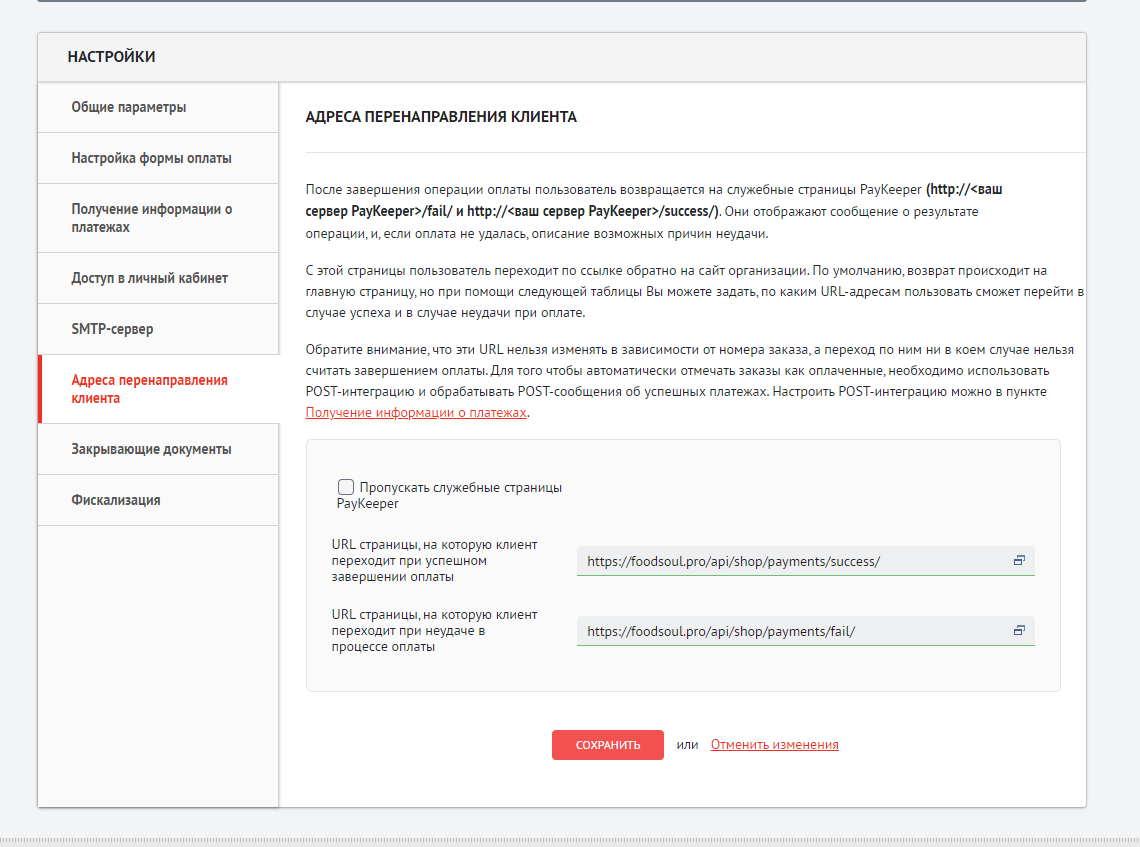Focus the successful payment URL input field
The width and height of the screenshot is (1140, 847).
790,562
